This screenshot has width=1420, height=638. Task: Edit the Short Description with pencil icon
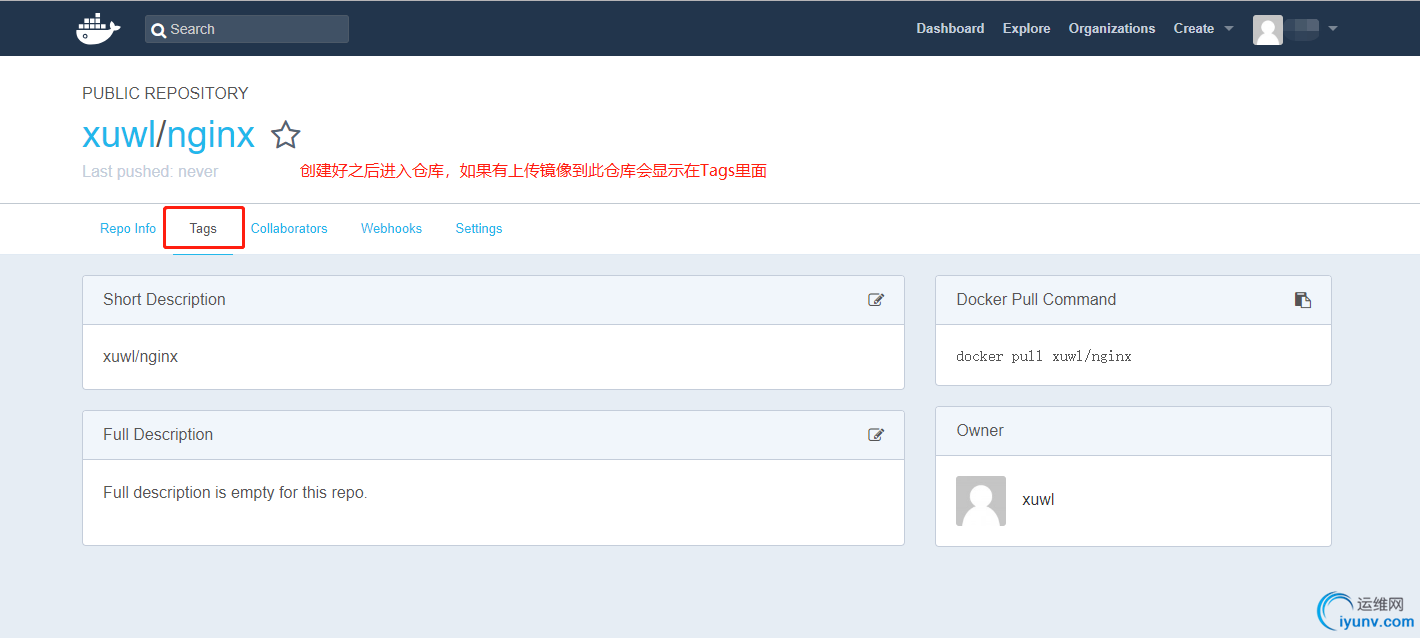pyautogui.click(x=876, y=299)
